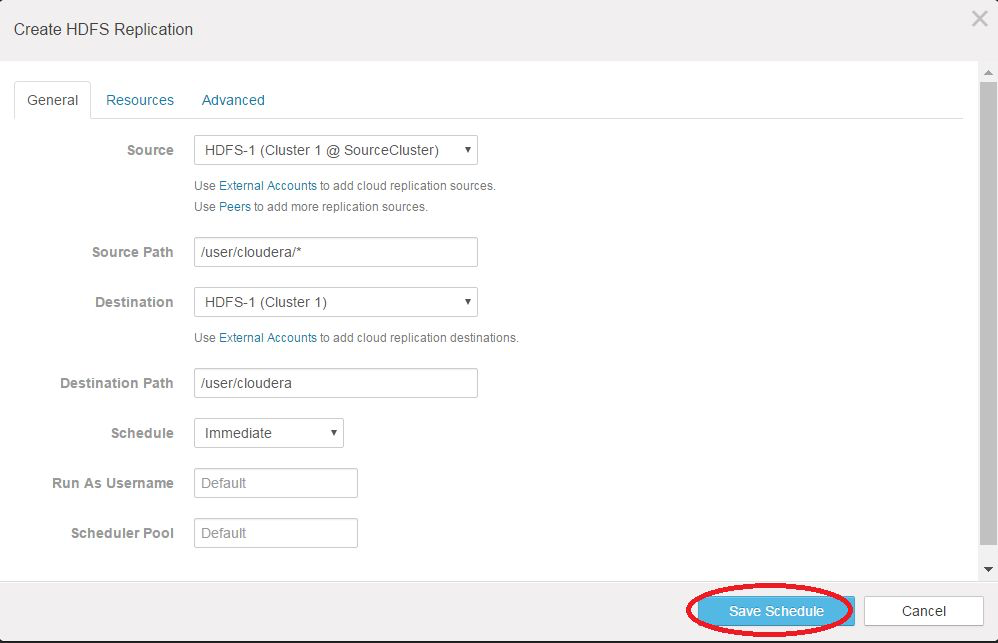This screenshot has width=998, height=643.
Task: Focus the Scheduler Pool input box
Action: 275,533
